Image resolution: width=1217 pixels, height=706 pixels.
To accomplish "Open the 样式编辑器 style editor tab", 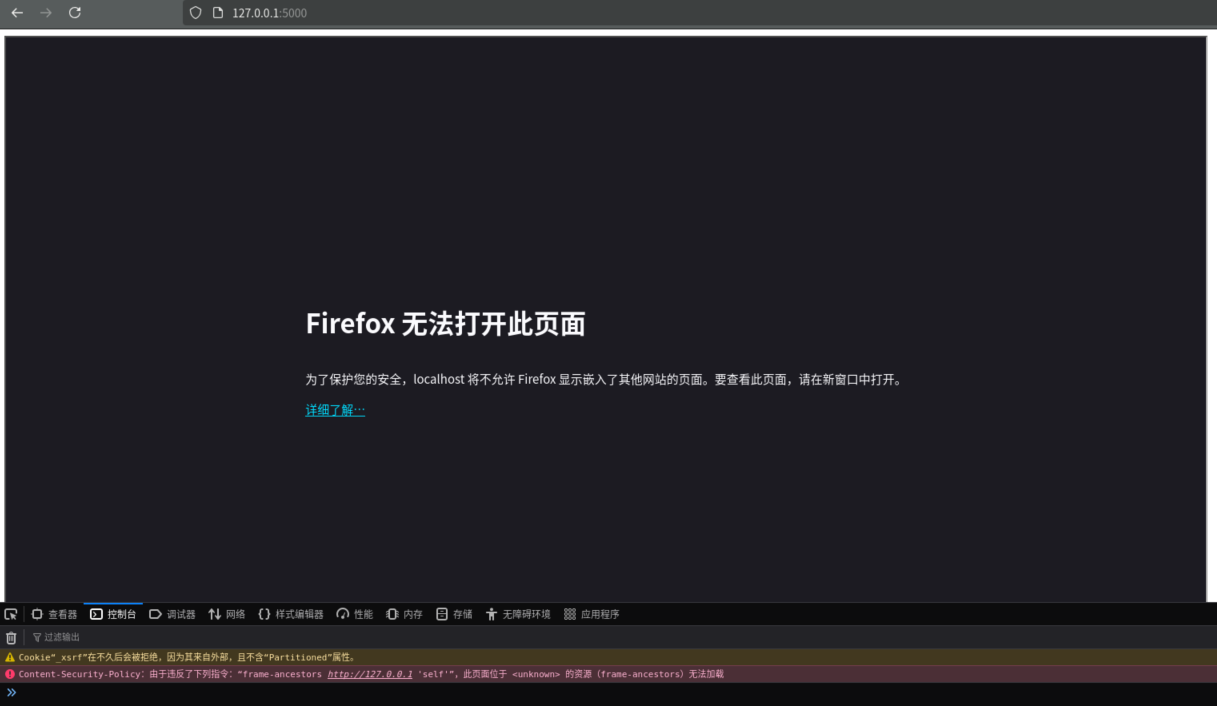I will coord(290,614).
